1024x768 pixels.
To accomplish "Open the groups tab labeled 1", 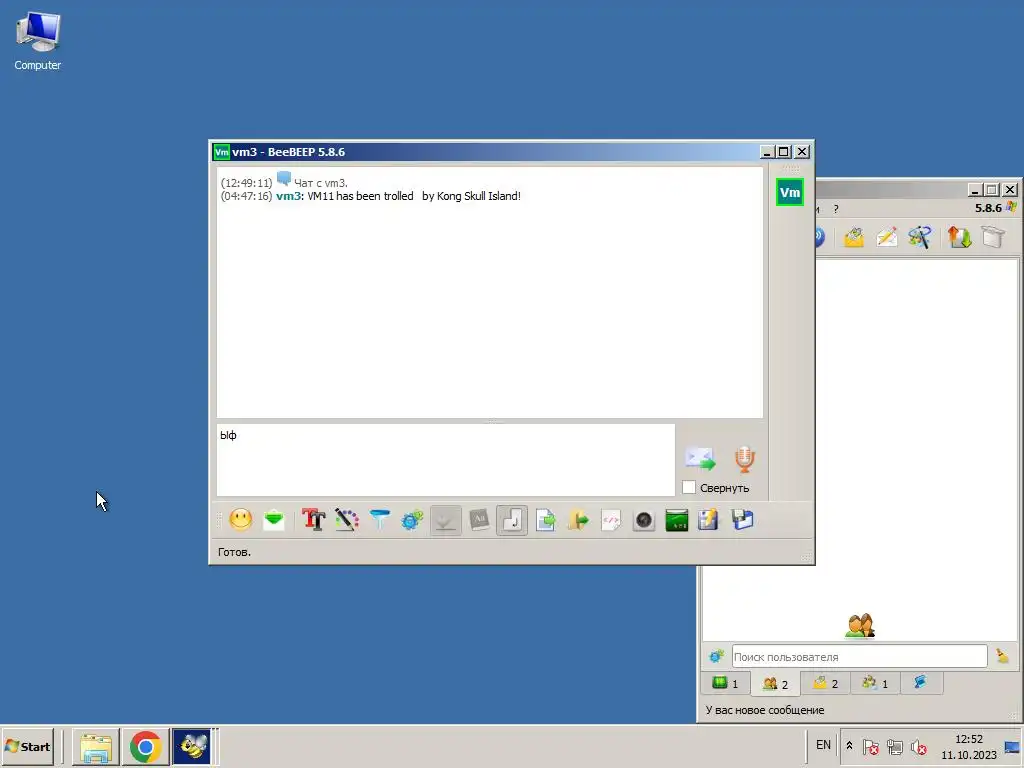I will 875,683.
